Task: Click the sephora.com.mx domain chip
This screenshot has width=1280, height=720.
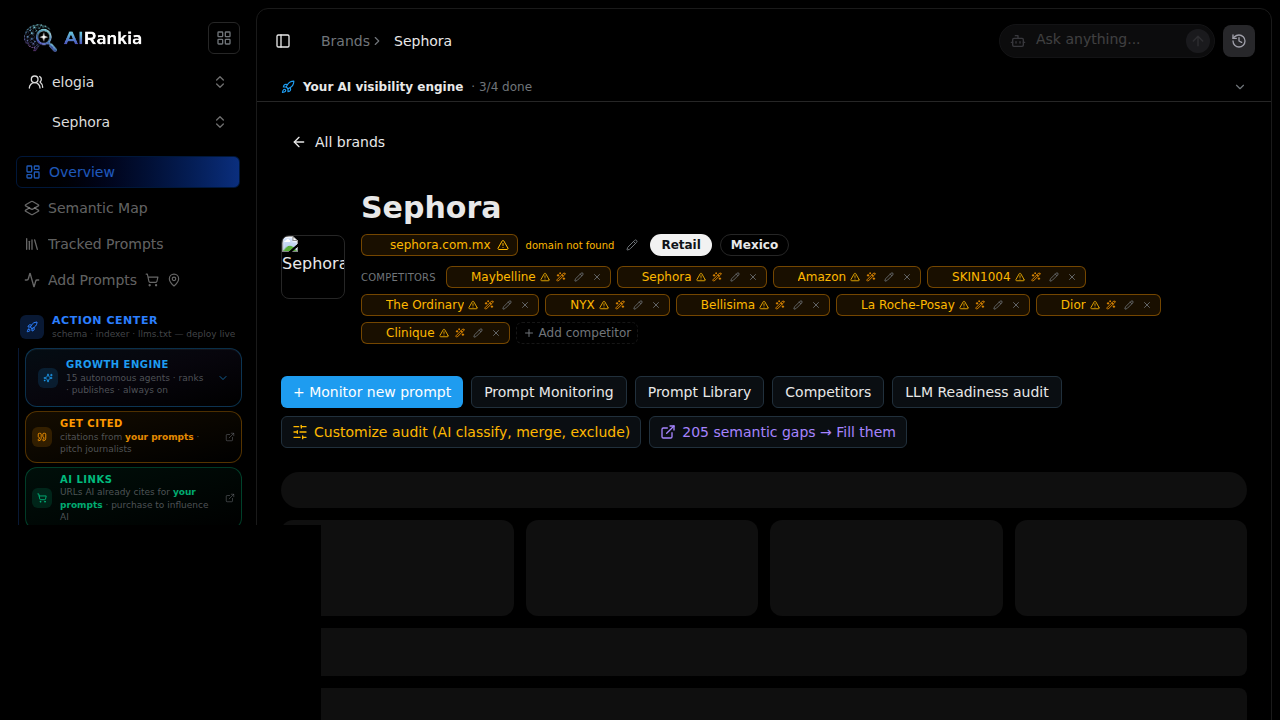Action: coord(439,245)
